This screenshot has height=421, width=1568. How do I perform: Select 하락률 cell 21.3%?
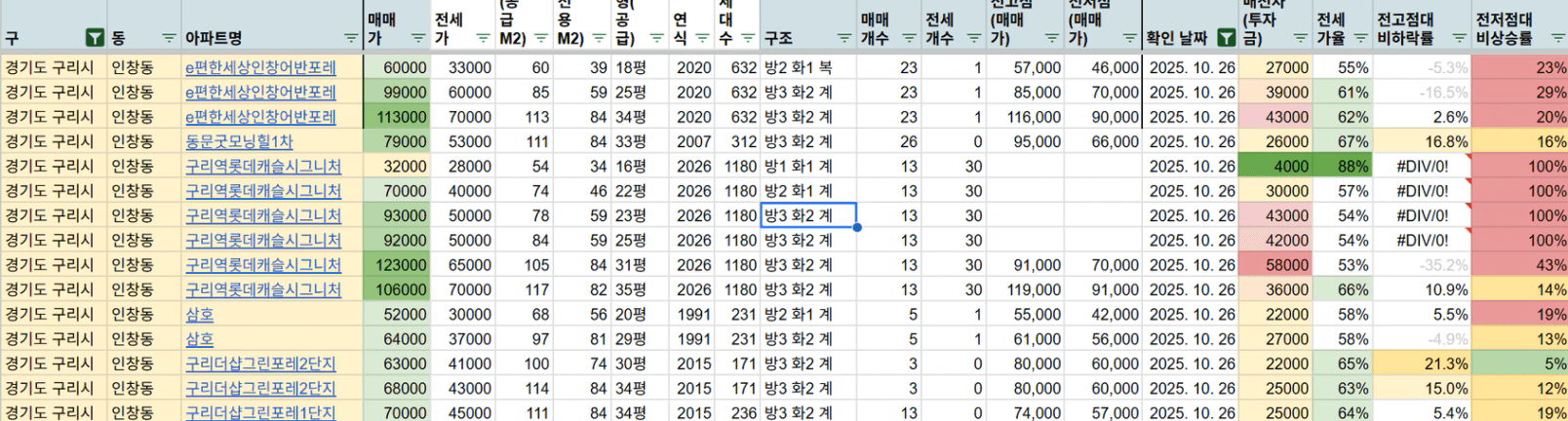1422,364
